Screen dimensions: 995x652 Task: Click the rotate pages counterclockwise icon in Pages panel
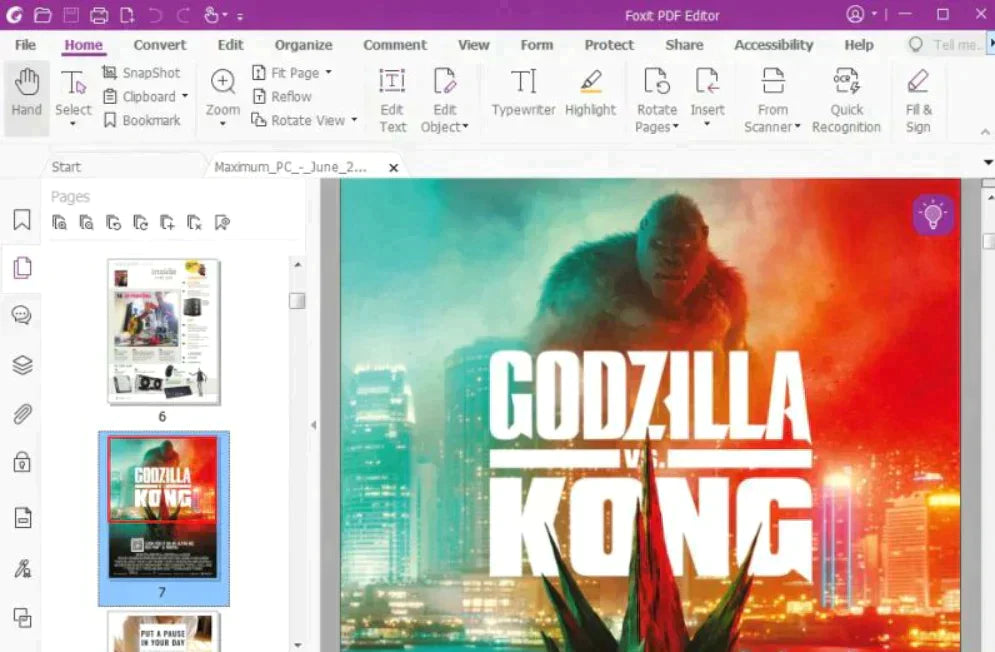(114, 223)
